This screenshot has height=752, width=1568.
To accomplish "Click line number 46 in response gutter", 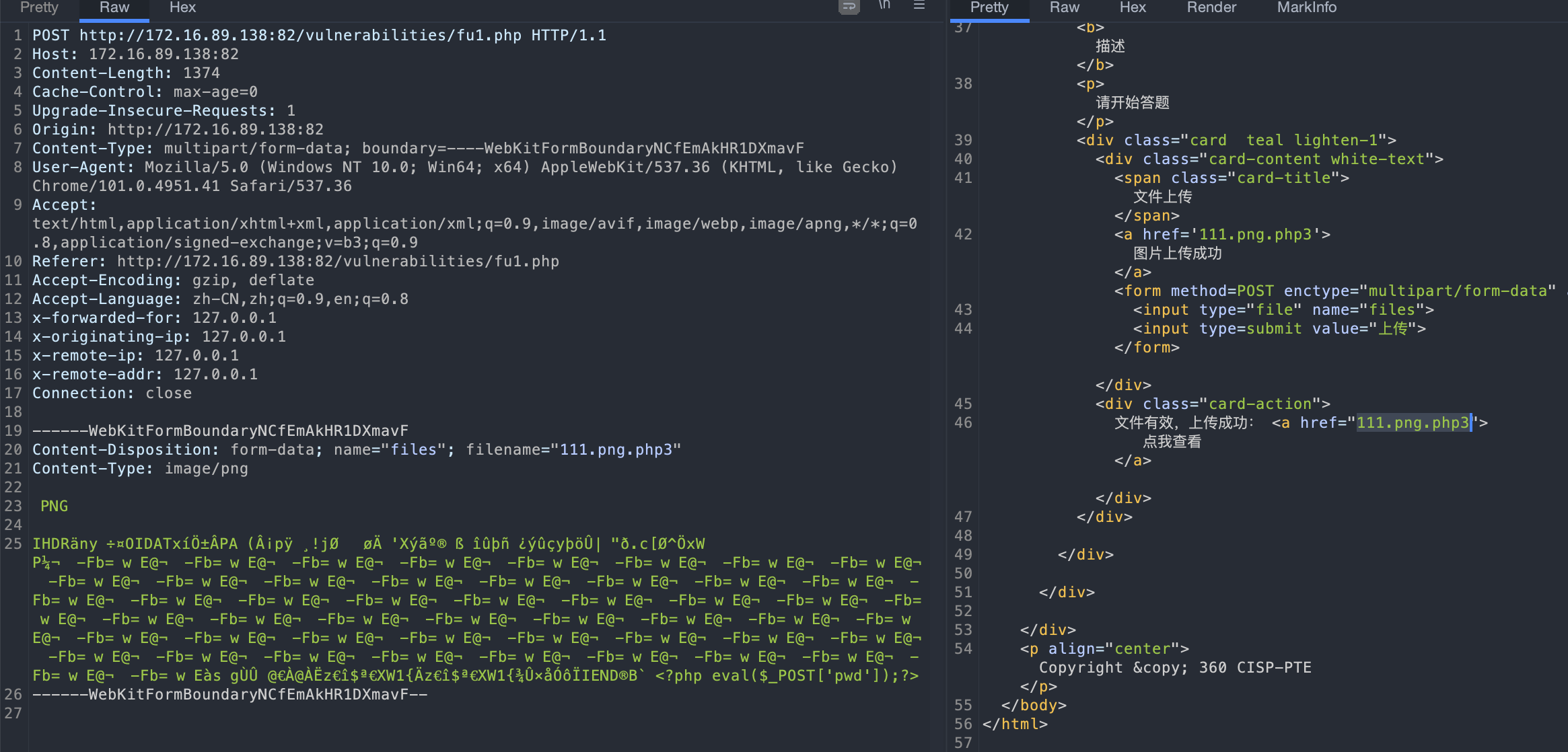I will point(963,423).
